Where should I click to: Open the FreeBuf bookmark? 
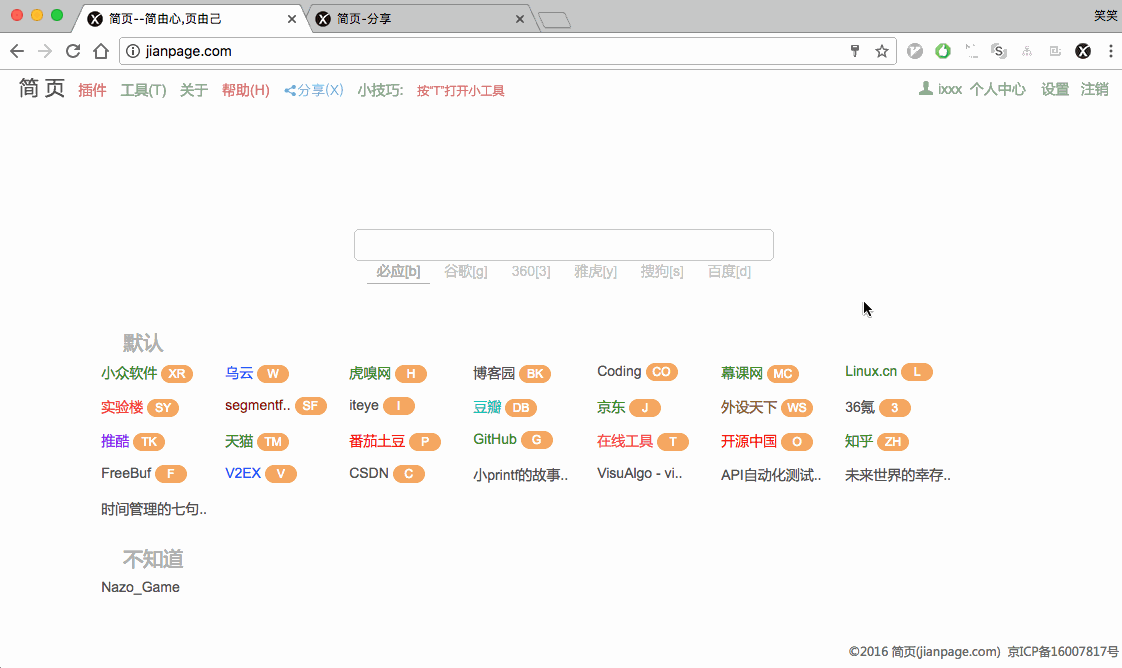(126, 473)
